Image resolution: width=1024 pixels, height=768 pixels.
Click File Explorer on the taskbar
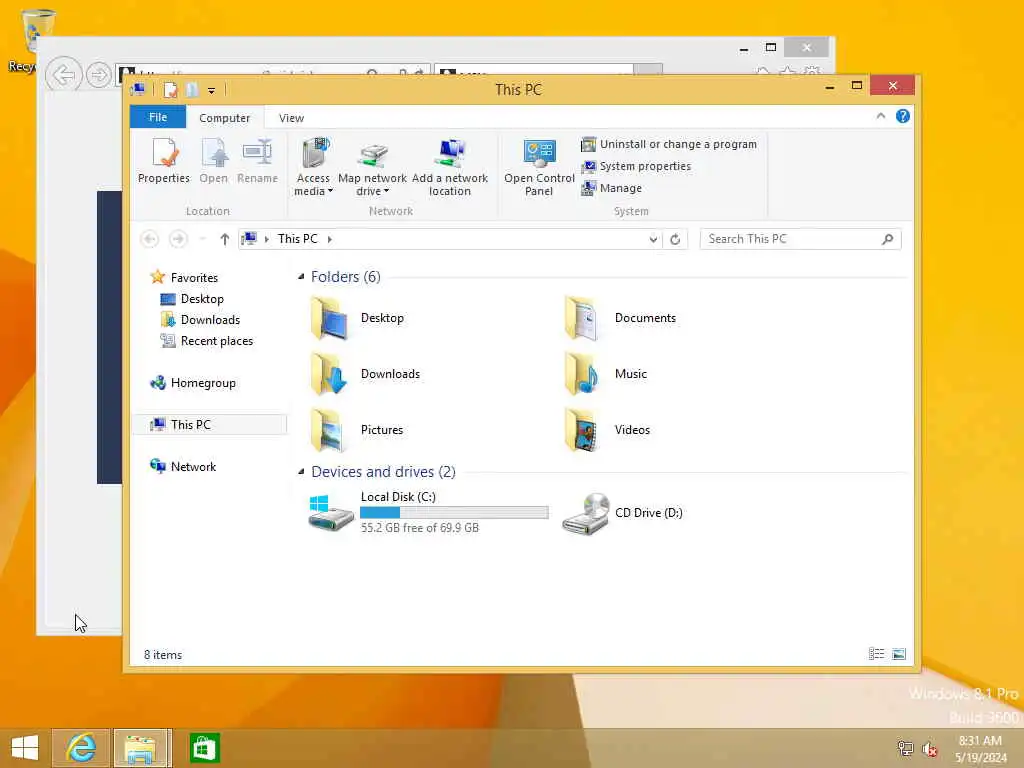[142, 748]
